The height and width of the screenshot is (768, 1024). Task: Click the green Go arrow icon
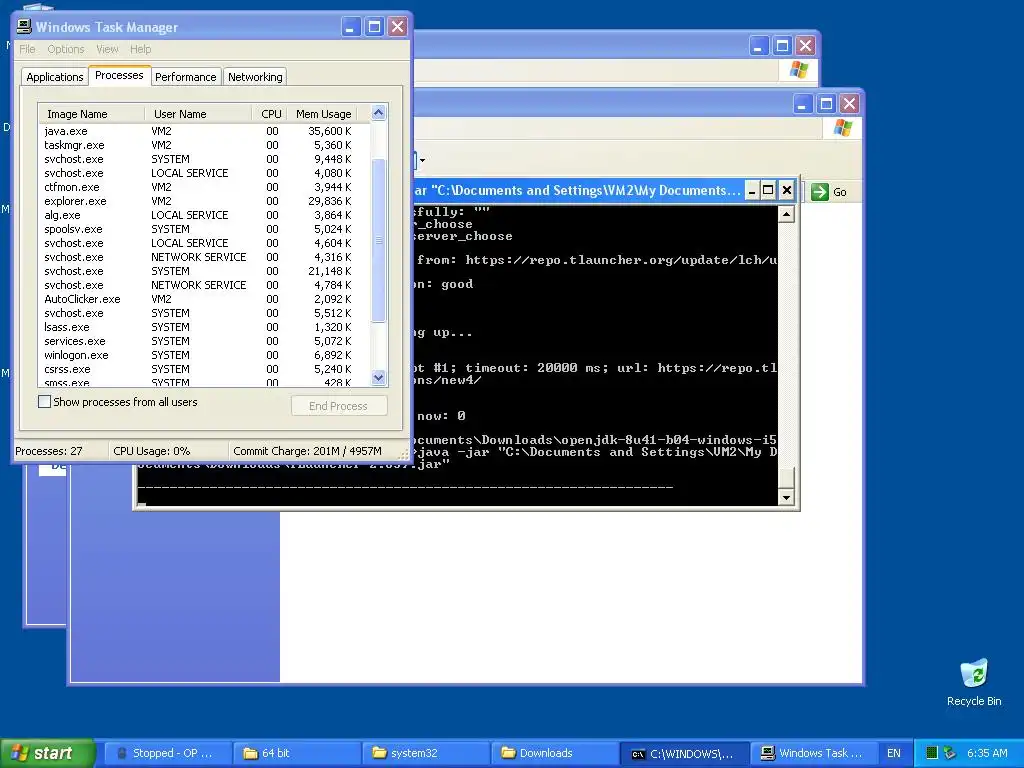tap(820, 192)
